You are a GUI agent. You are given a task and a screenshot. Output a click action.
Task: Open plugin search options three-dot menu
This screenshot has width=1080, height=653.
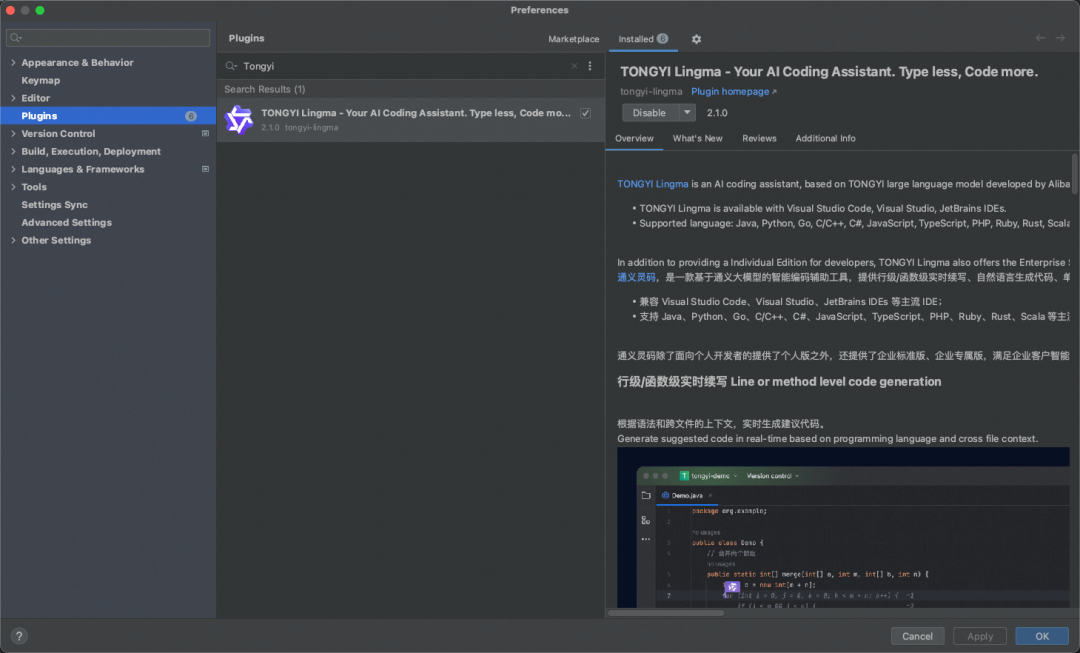pyautogui.click(x=590, y=66)
